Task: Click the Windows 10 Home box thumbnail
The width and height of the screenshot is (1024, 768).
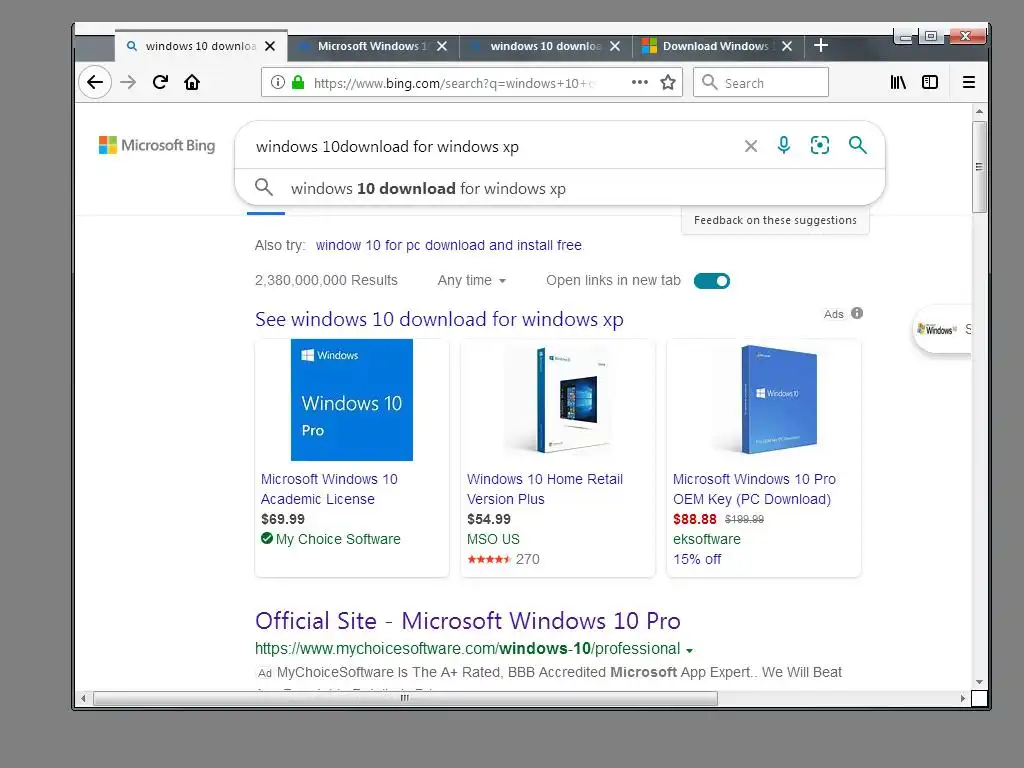Action: pyautogui.click(x=558, y=400)
